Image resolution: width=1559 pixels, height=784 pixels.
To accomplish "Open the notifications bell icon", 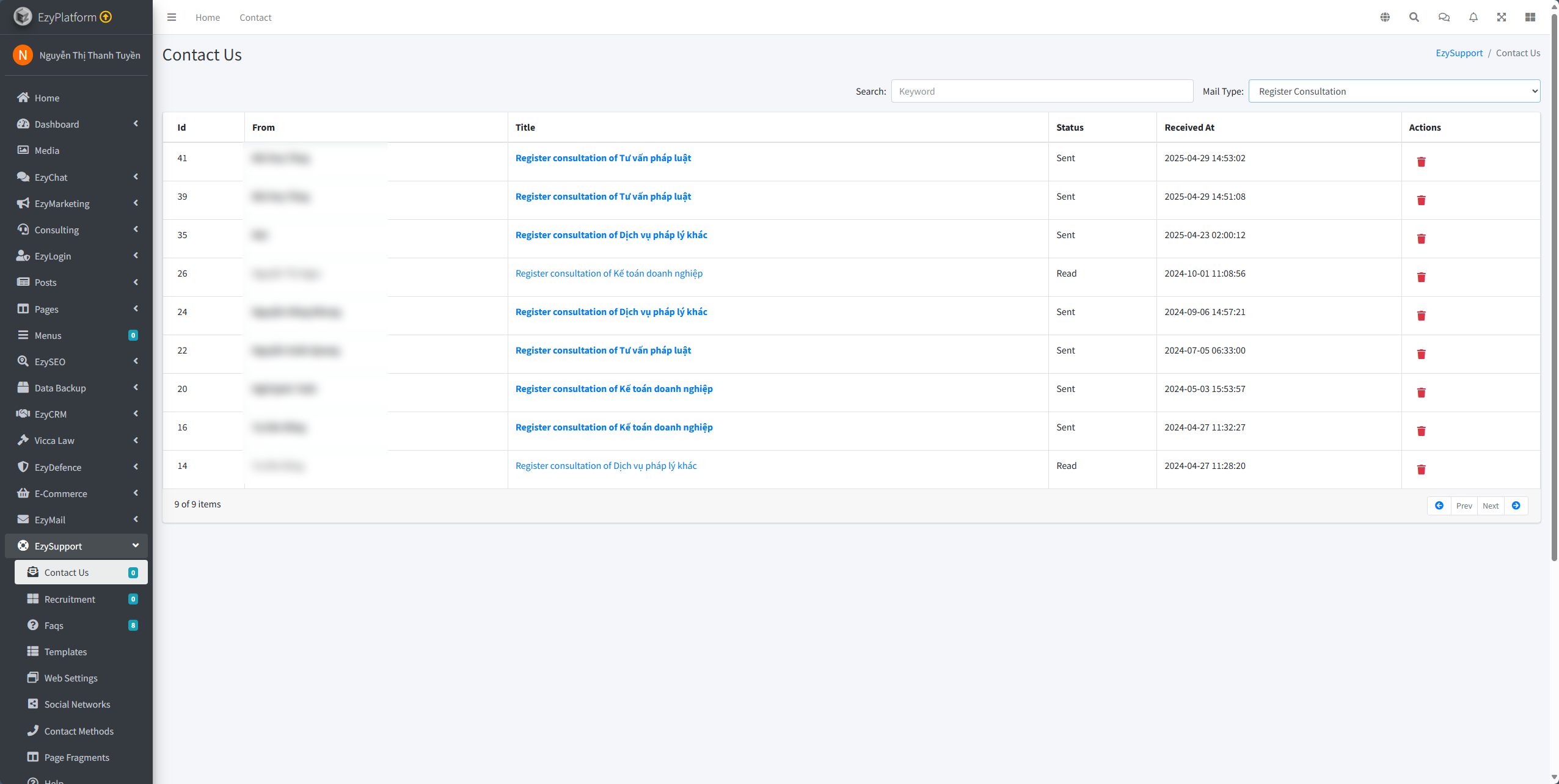I will point(1473,17).
